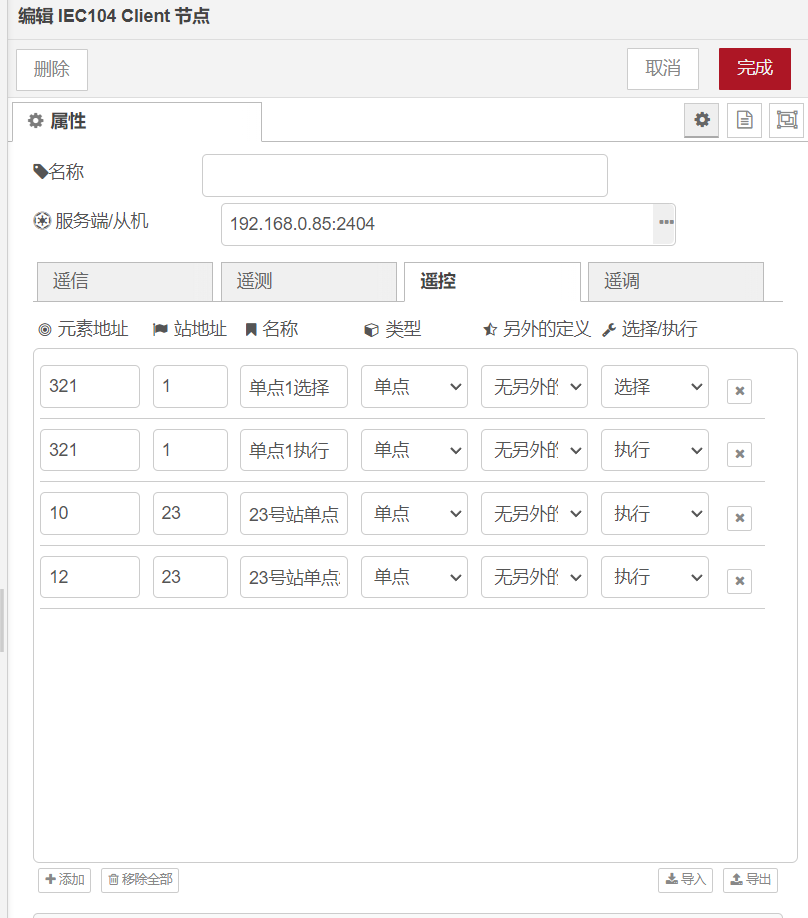This screenshot has height=918, width=808.
Task: Open the 另外的定义 dropdown in the last row
Action: 534,577
